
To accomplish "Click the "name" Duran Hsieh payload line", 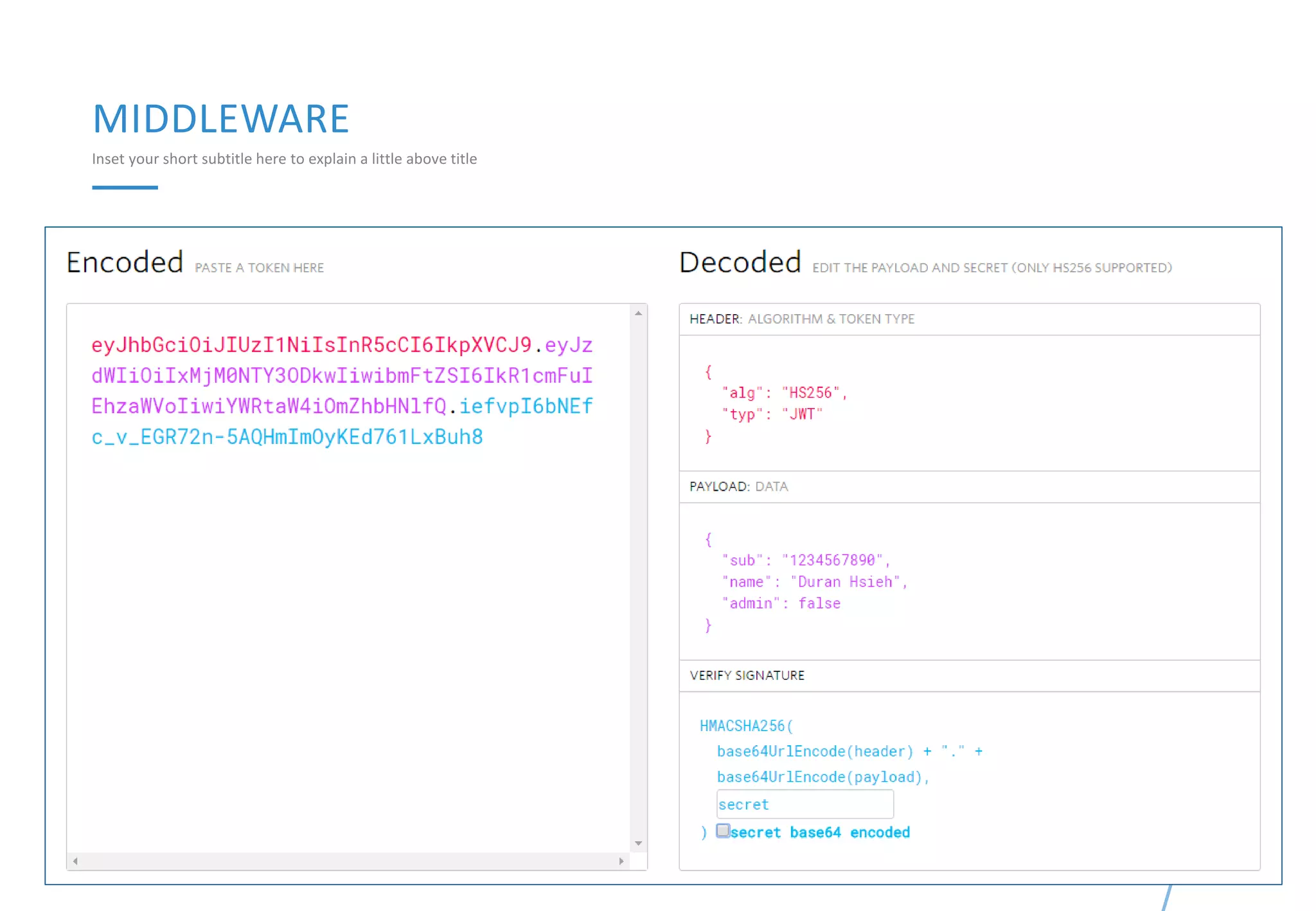I will 814,582.
